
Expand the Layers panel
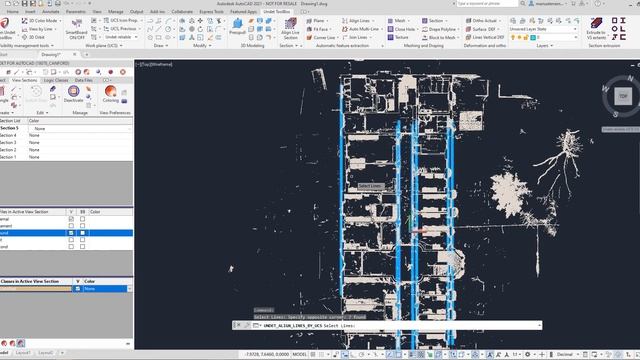tap(545, 45)
